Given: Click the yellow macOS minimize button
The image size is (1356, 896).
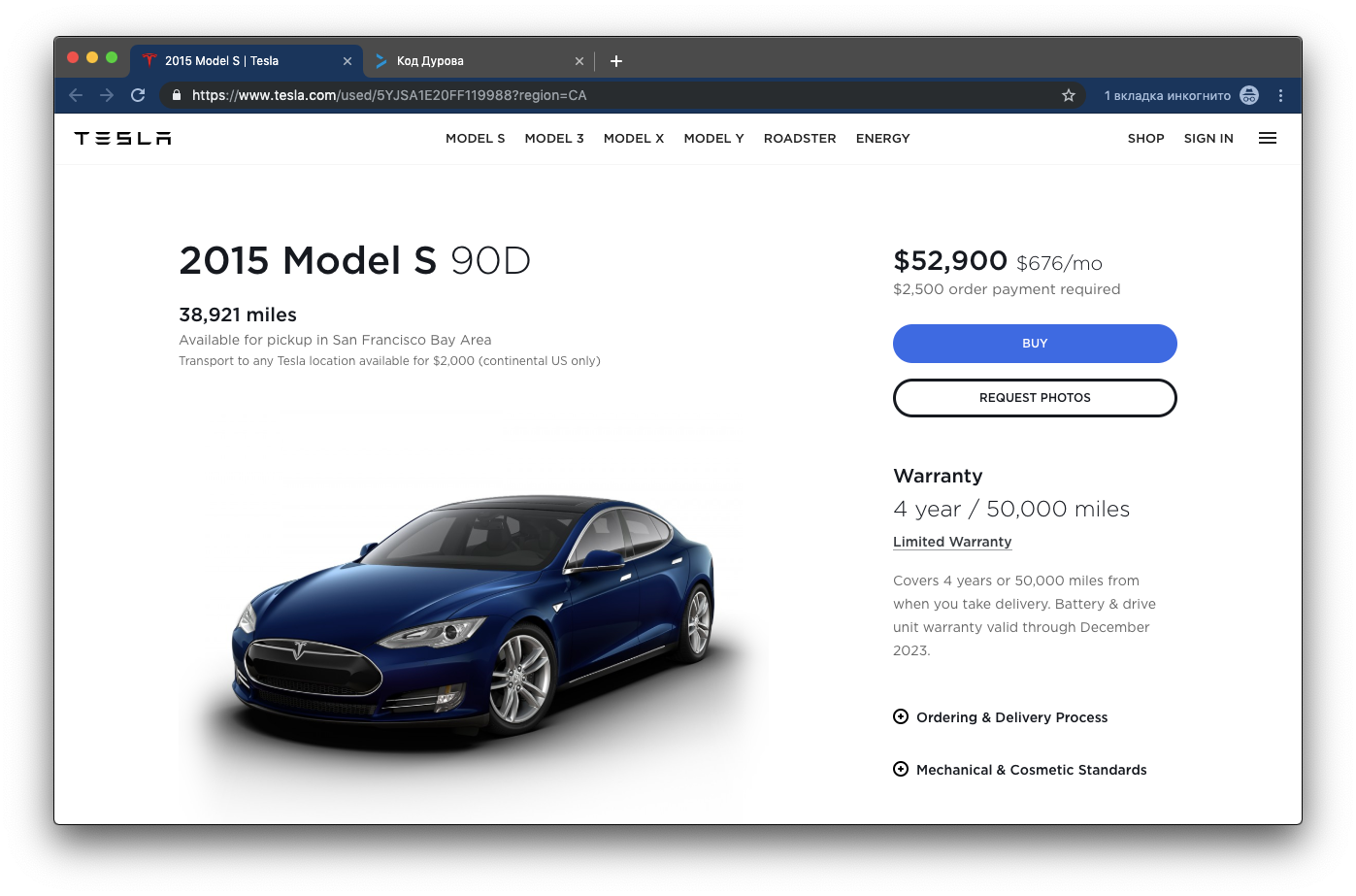Looking at the screenshot, I should [92, 57].
